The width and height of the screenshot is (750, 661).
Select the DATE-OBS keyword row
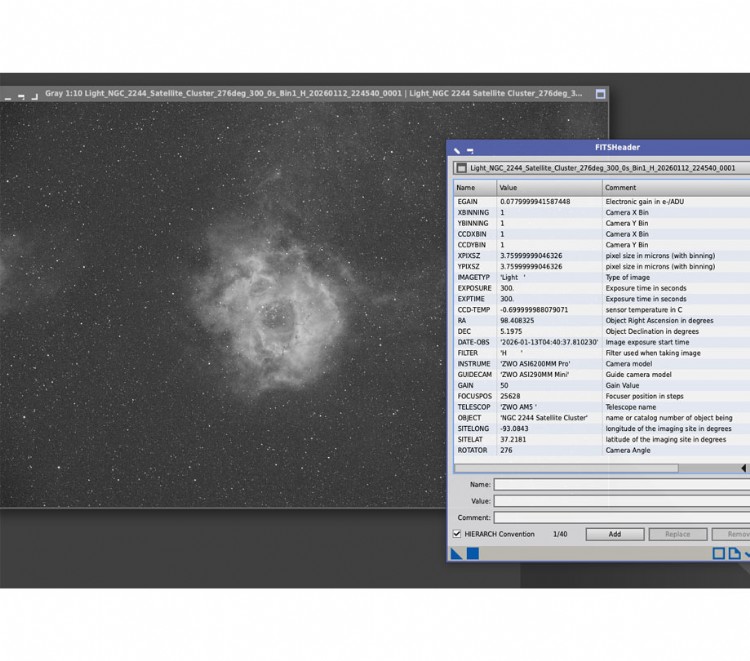tap(602, 342)
